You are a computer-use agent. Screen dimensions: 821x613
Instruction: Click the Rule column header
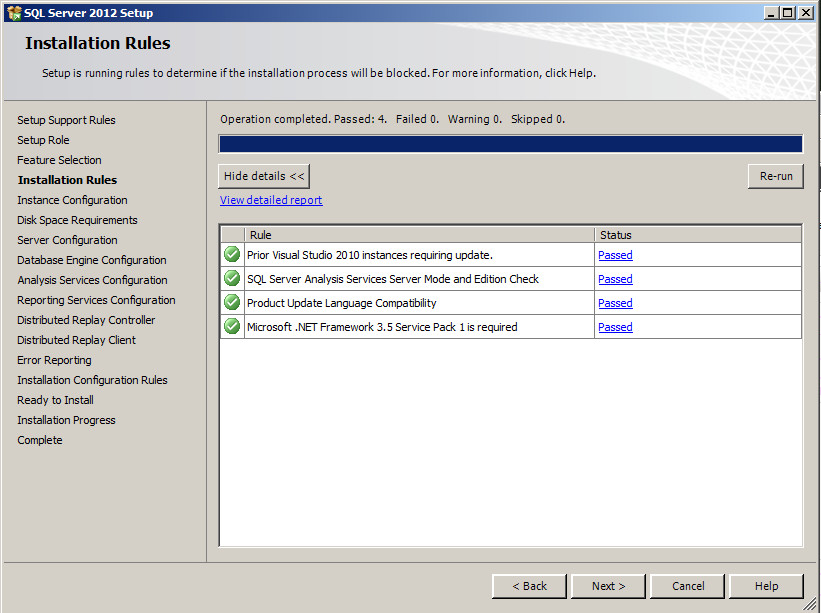click(419, 235)
